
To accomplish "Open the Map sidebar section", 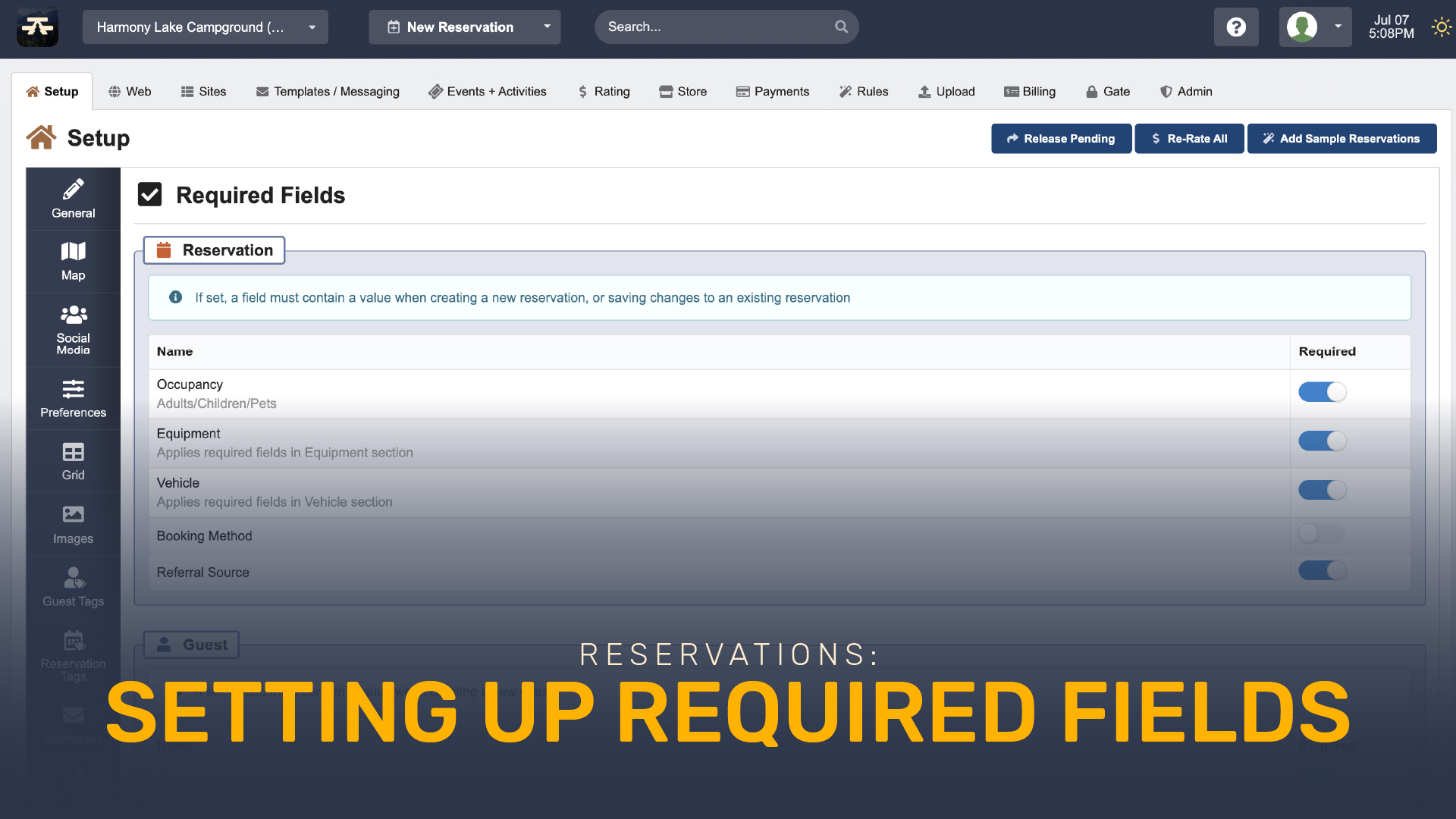I will pyautogui.click(x=73, y=262).
